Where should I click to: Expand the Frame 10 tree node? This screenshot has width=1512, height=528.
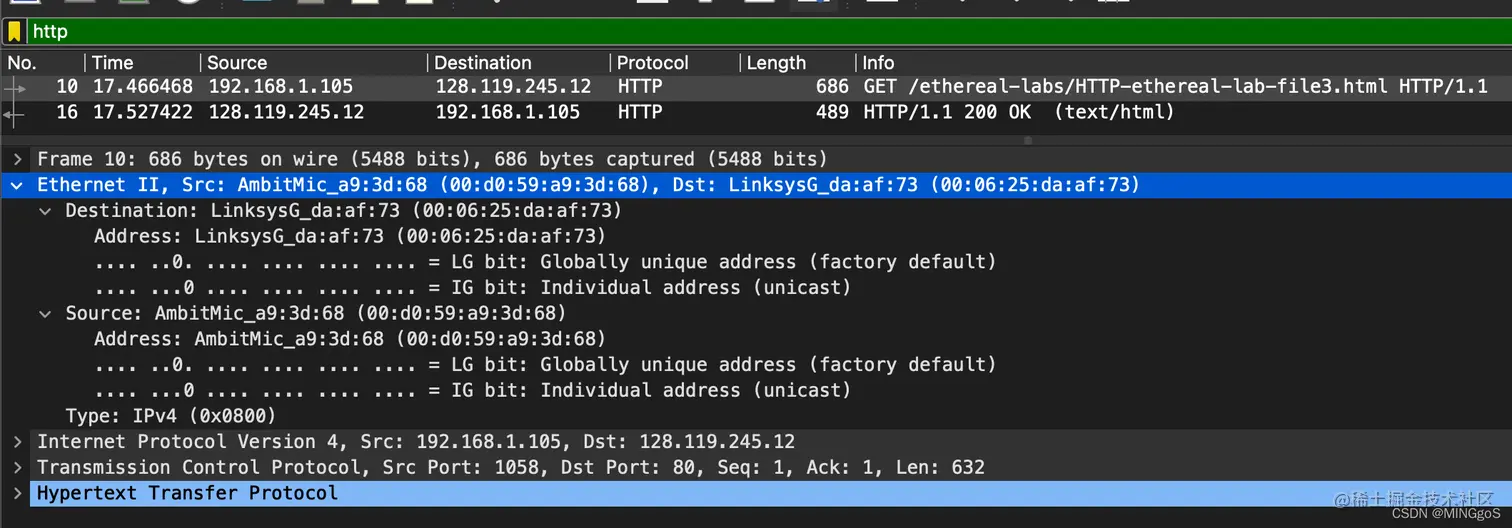pos(17,159)
